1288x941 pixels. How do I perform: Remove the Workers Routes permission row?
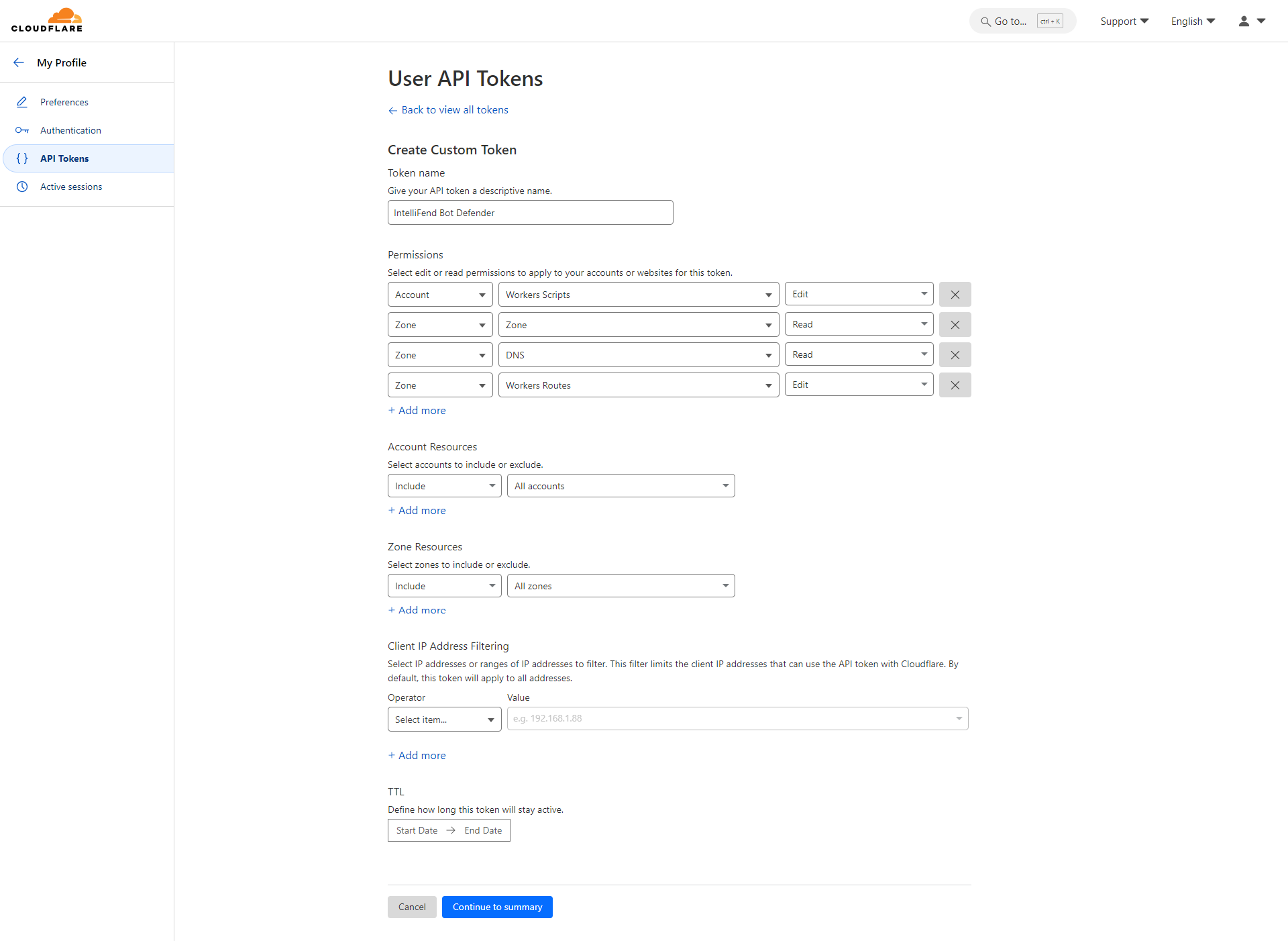955,385
